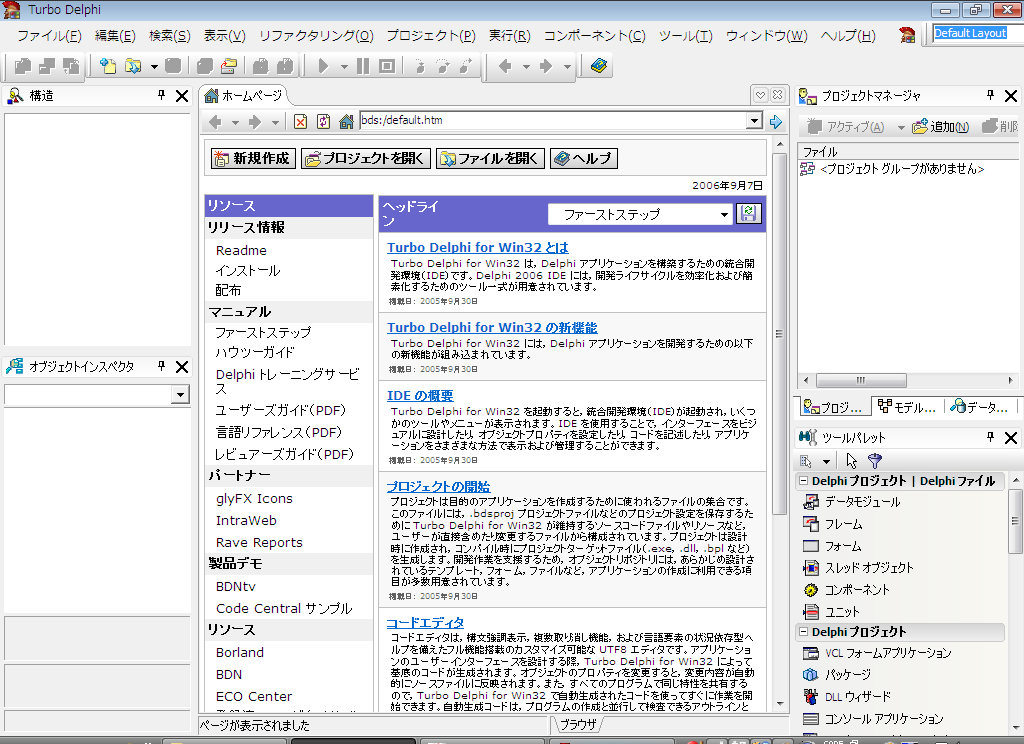Click the helmet icon by layout box
The height and width of the screenshot is (744, 1024).
pos(906,35)
